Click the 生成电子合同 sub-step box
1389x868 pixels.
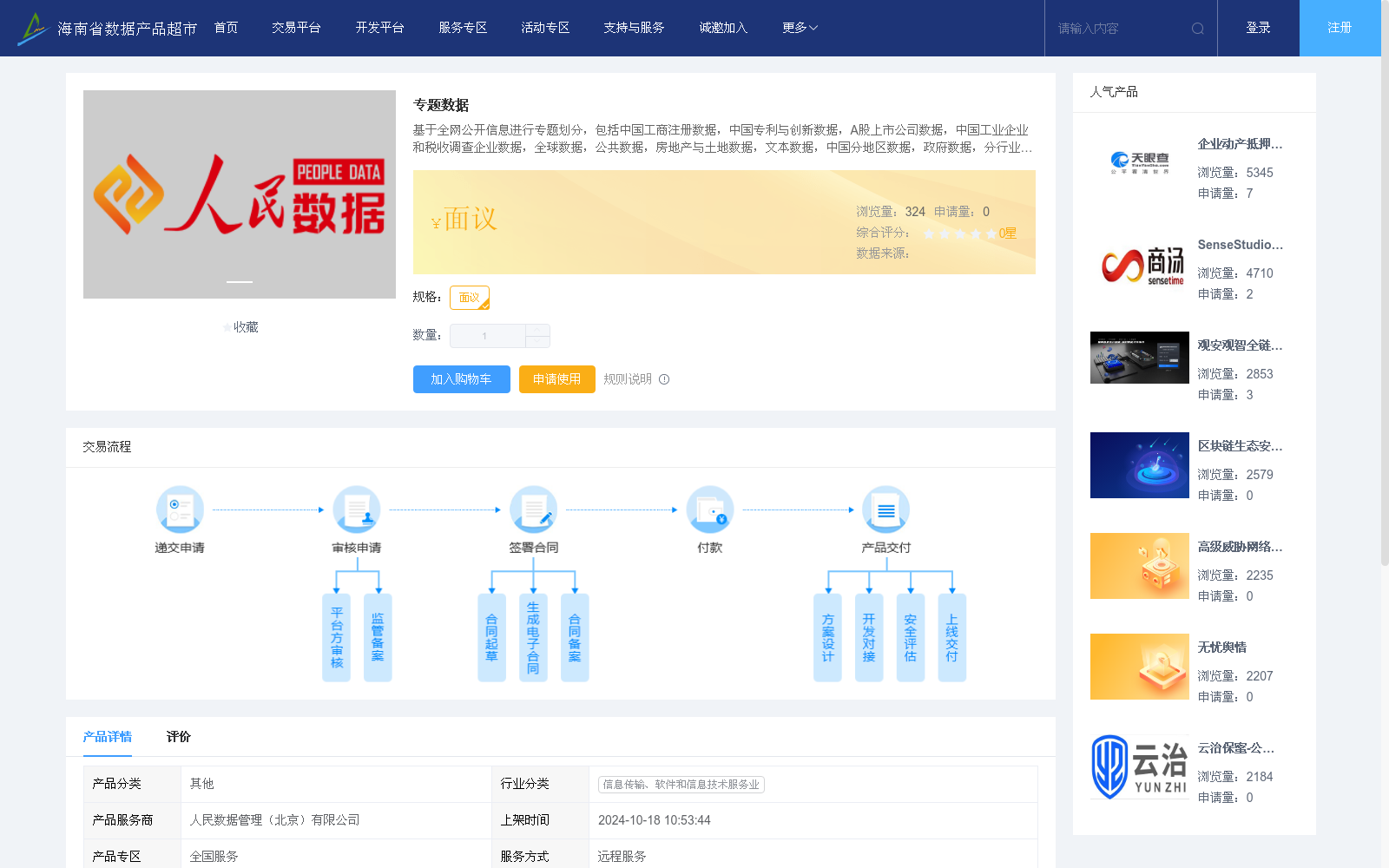(533, 638)
